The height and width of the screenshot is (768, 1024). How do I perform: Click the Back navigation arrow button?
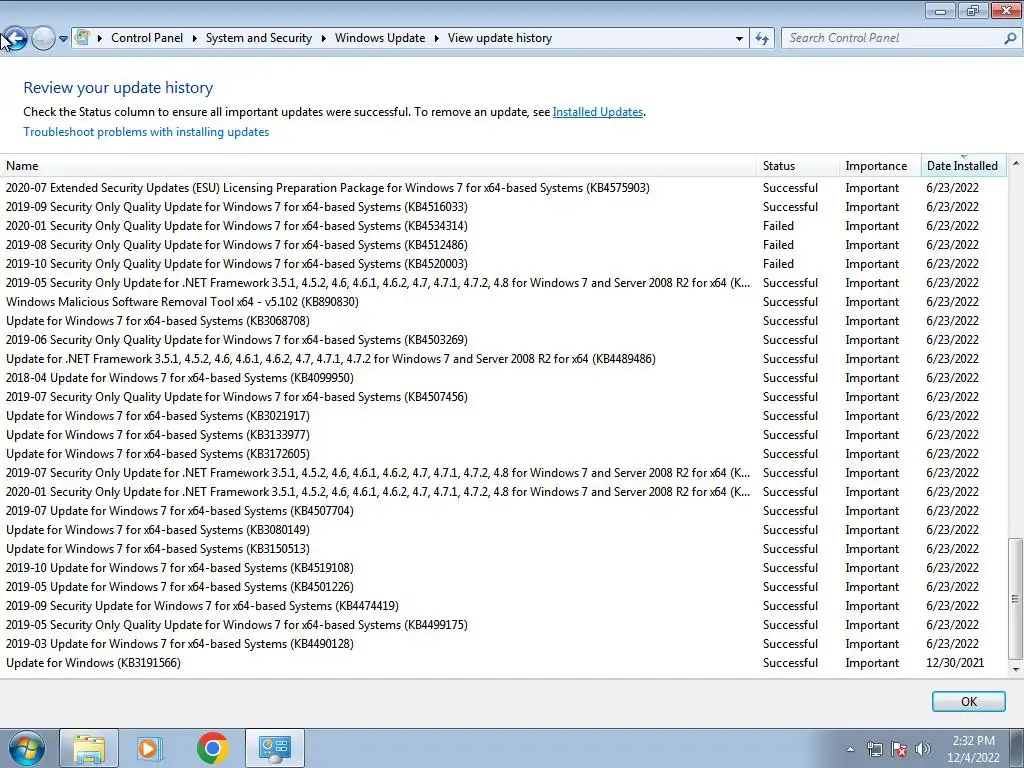pos(14,39)
